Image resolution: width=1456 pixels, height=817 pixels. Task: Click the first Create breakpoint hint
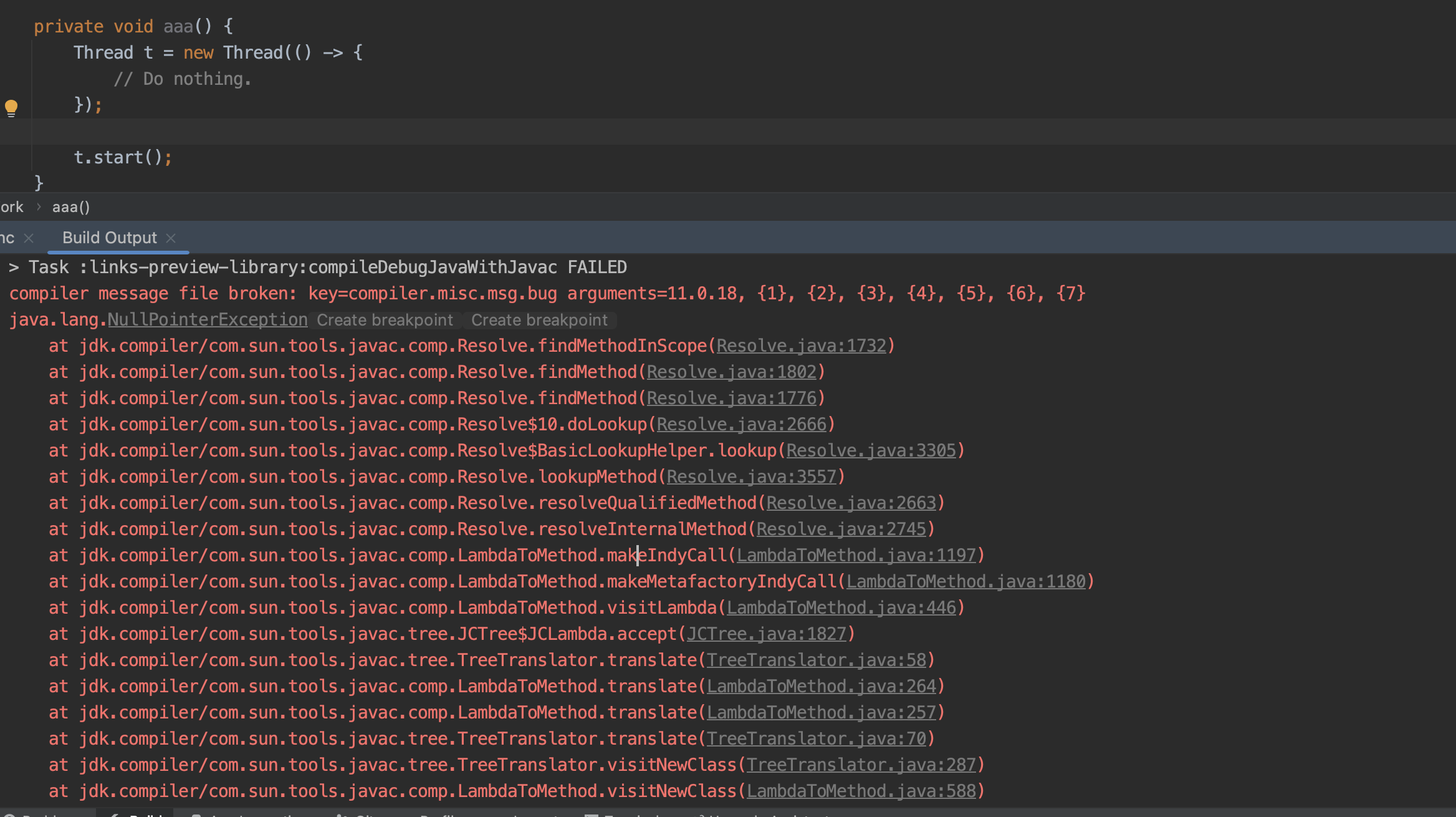385,321
